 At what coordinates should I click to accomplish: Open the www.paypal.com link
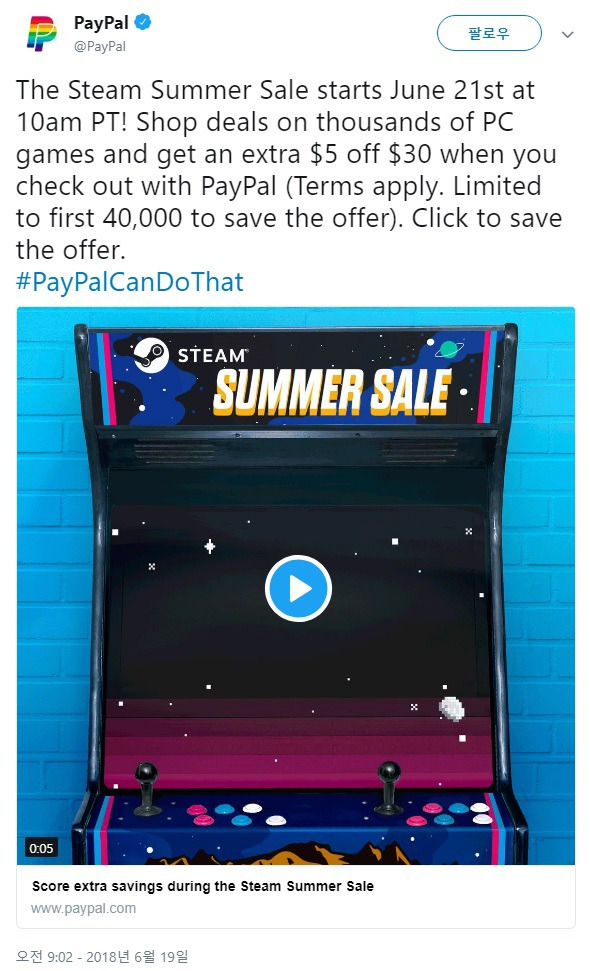[84, 908]
